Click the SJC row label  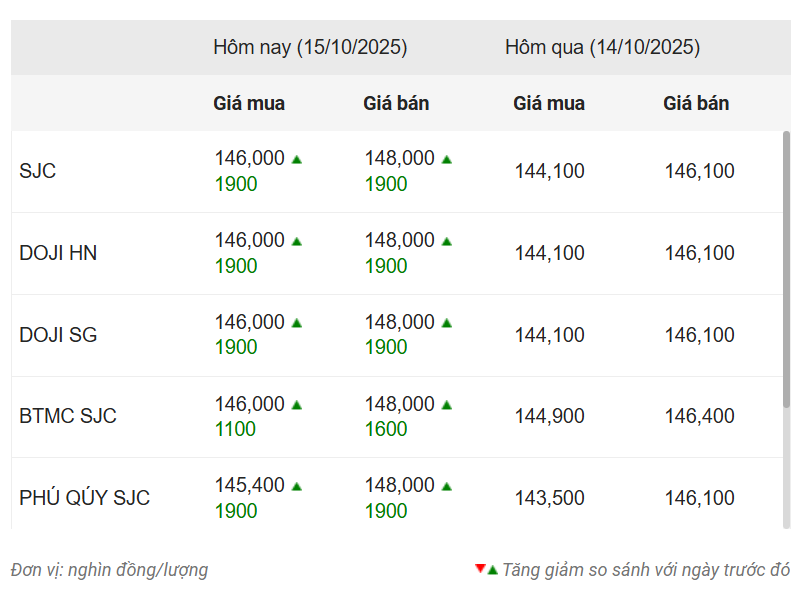pos(38,171)
